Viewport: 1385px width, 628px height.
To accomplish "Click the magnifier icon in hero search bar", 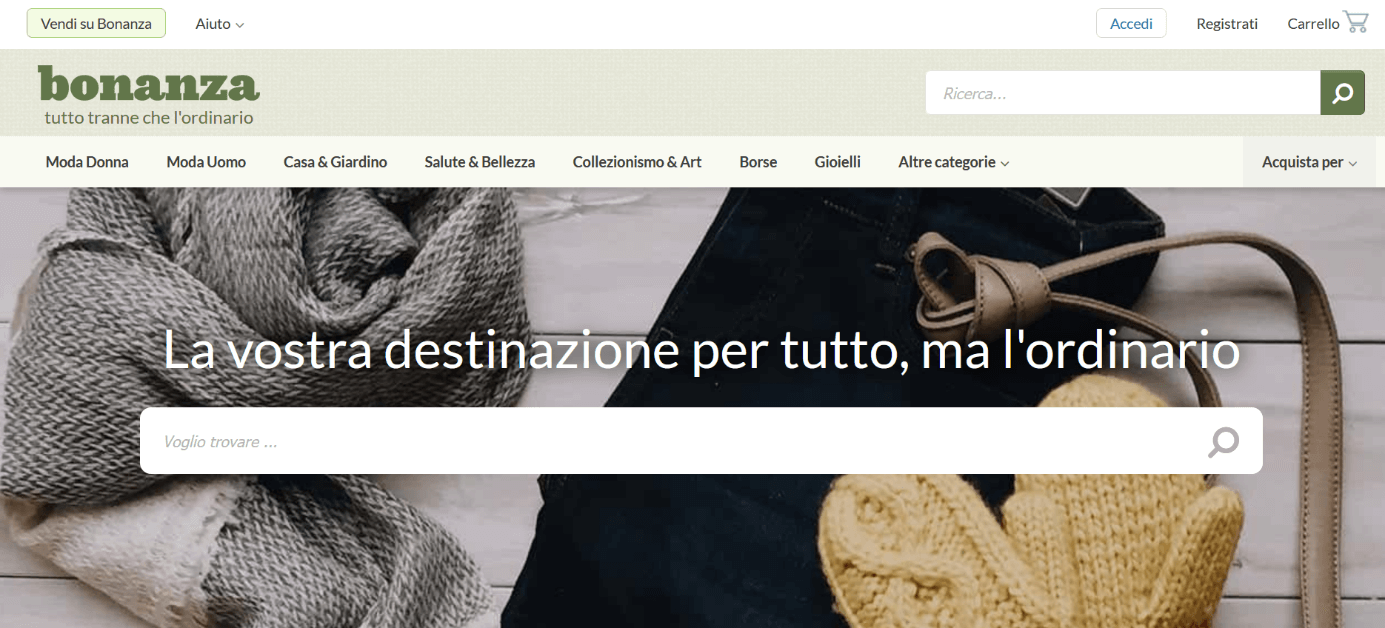I will click(x=1223, y=441).
